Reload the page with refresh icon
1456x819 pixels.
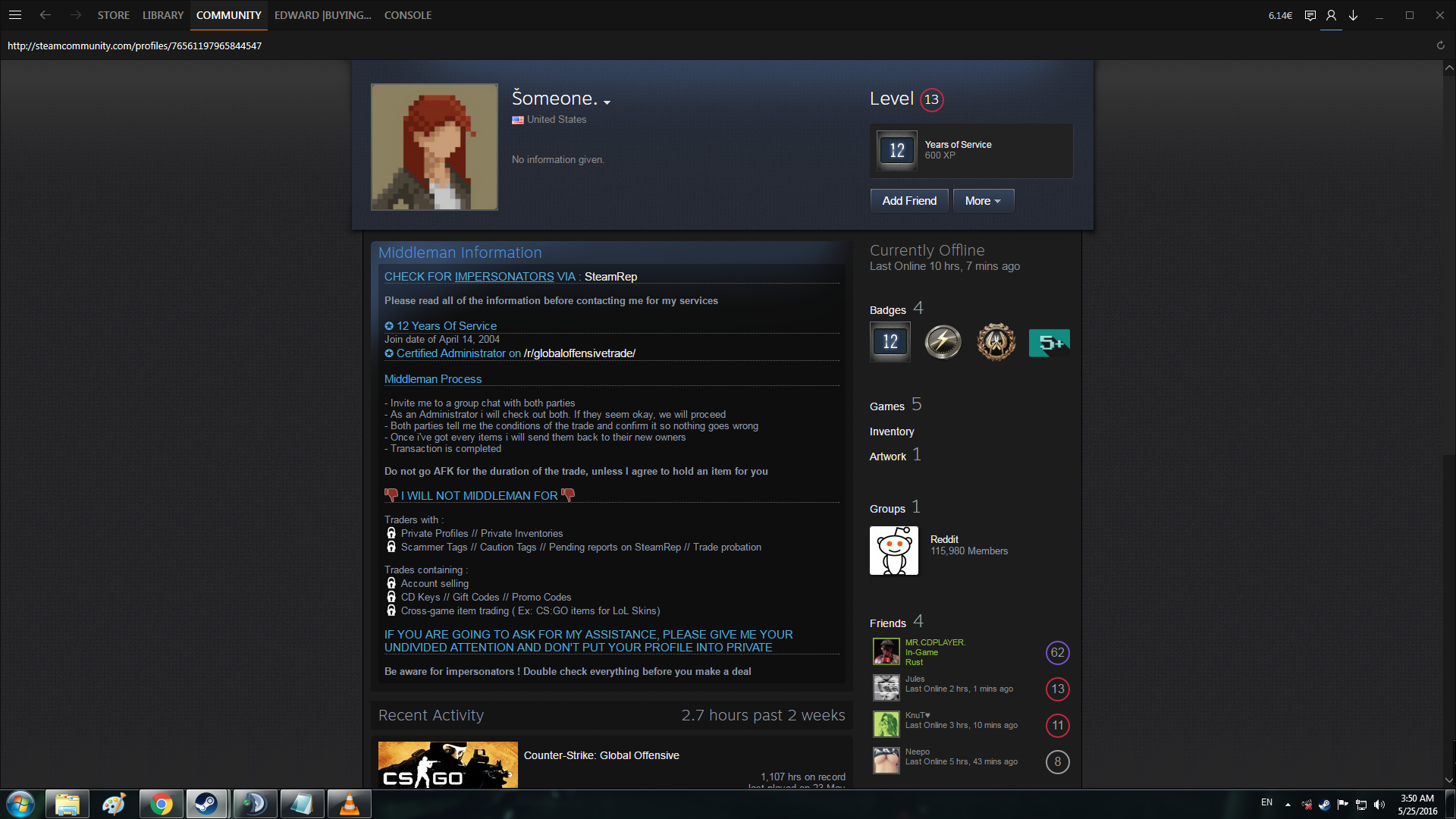(x=1440, y=45)
